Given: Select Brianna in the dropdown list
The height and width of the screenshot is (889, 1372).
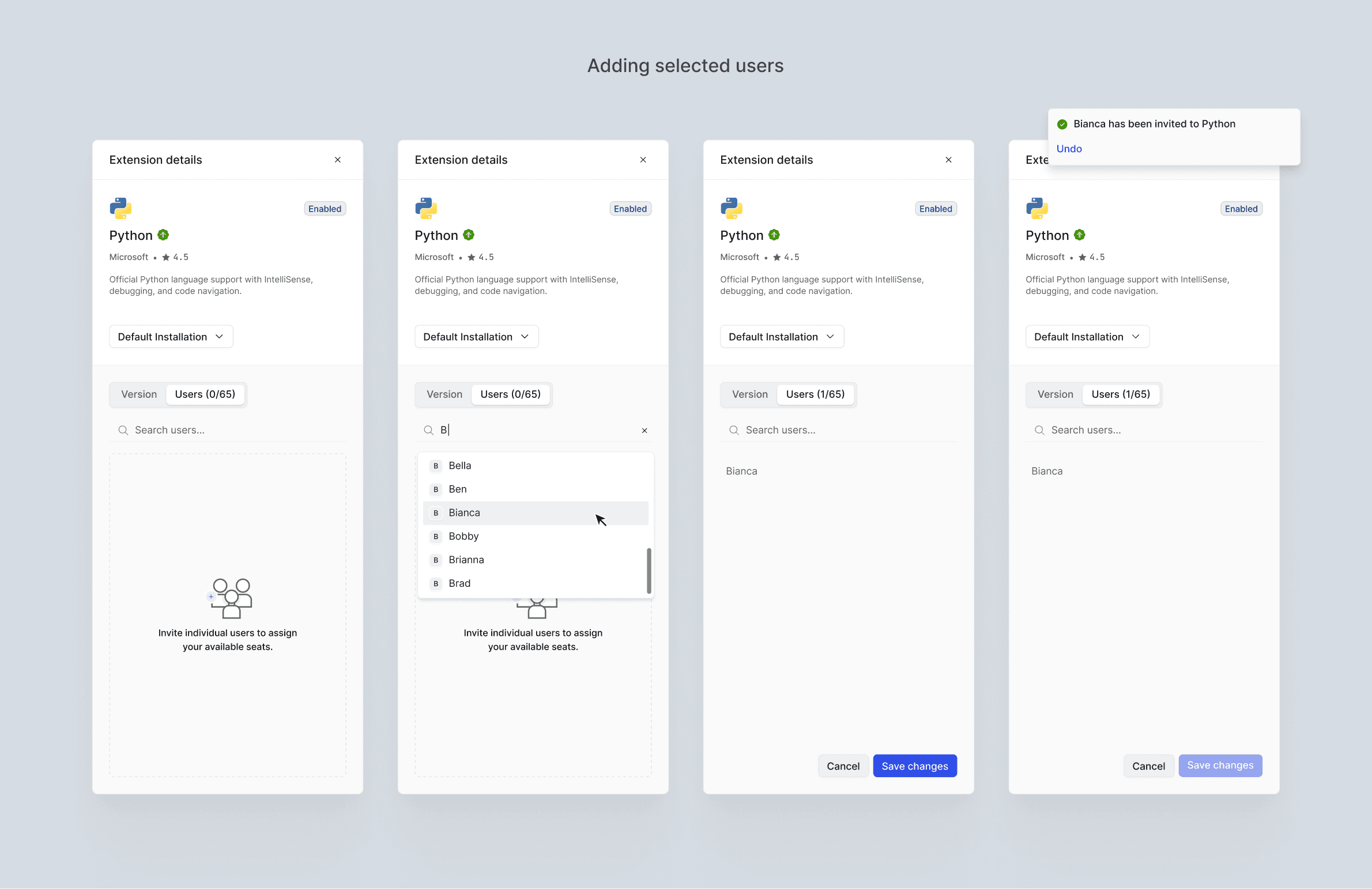Looking at the screenshot, I should click(x=466, y=560).
